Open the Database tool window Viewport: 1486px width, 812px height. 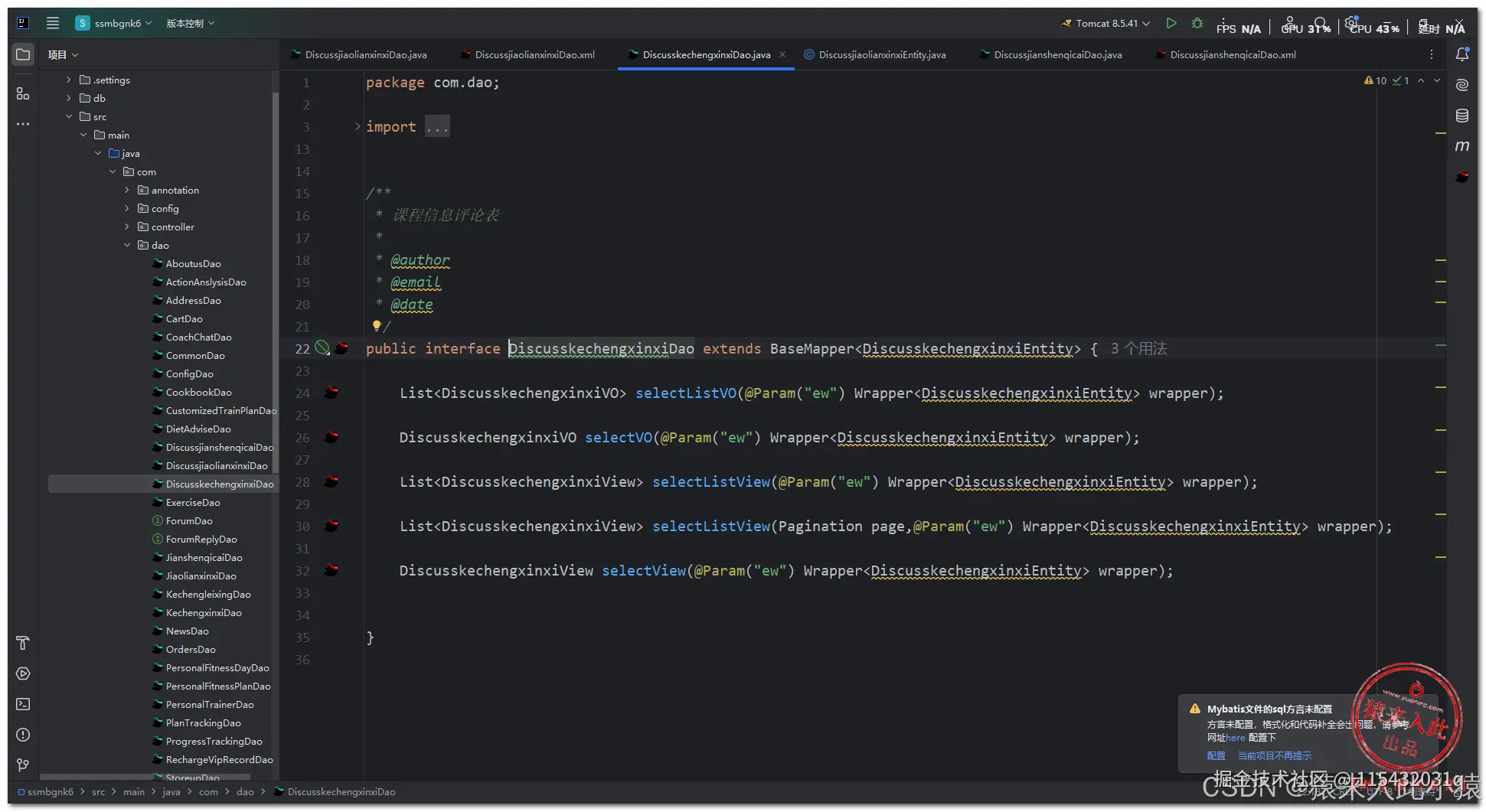pyautogui.click(x=1462, y=116)
